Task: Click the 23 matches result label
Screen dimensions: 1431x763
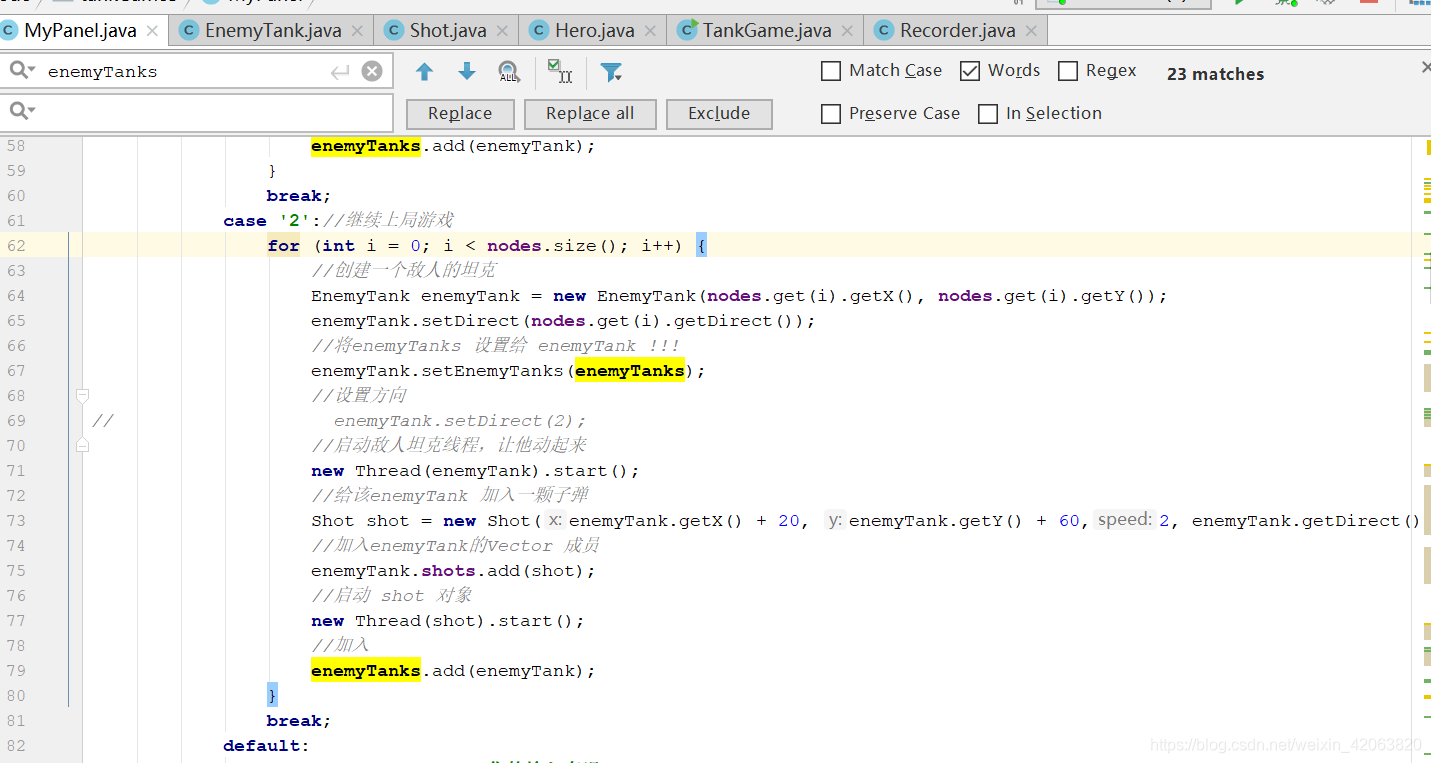Action: [1215, 74]
